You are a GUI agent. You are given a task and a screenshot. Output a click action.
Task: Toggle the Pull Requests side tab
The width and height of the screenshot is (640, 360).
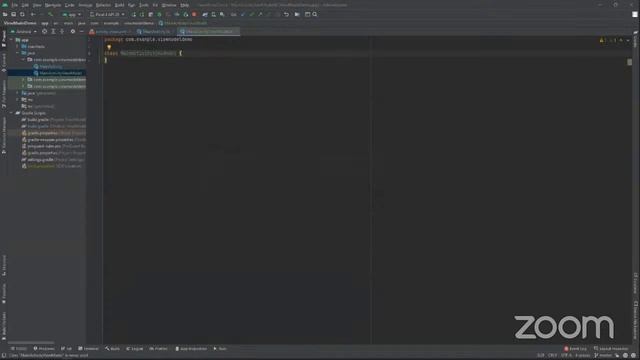(x=4, y=94)
